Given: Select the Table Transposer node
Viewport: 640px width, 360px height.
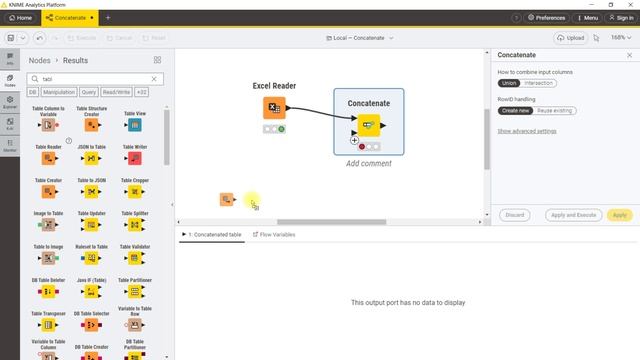Looking at the screenshot, I should pos(48,325).
